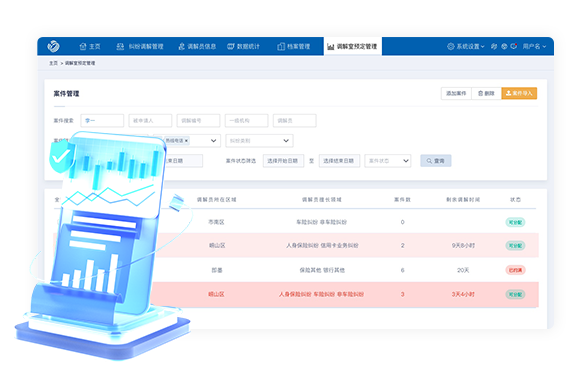570x375 pixels.
Task: Click the red status badge in 即墨 row
Action: (515, 270)
